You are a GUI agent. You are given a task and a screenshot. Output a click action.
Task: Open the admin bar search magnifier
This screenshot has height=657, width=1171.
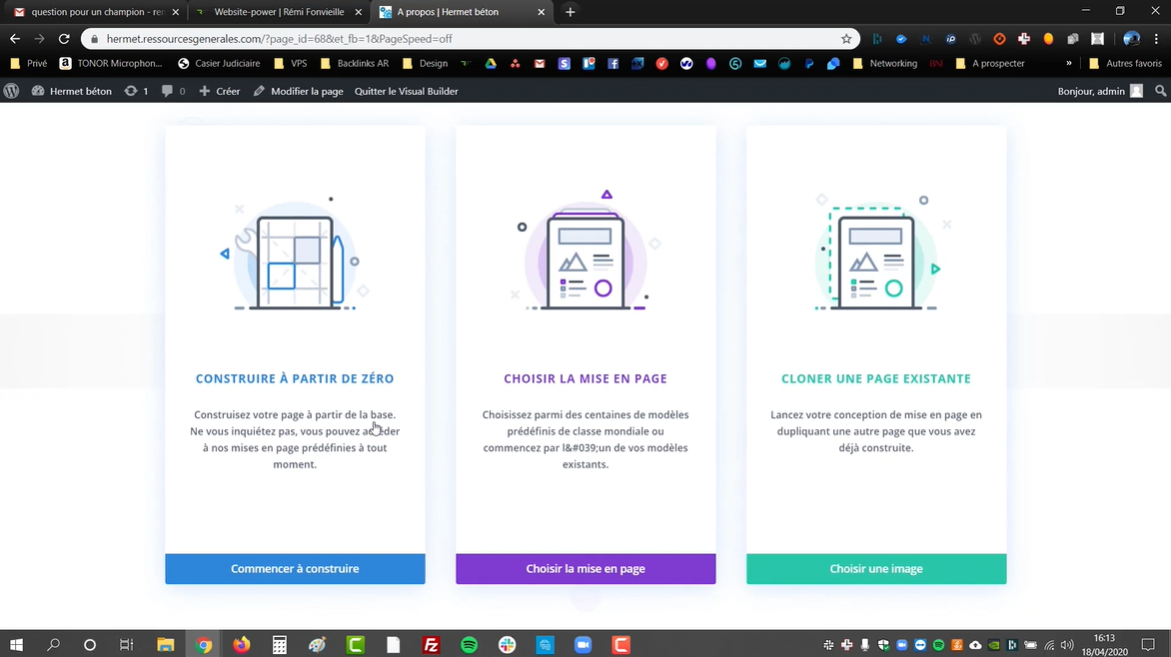tap(1160, 91)
